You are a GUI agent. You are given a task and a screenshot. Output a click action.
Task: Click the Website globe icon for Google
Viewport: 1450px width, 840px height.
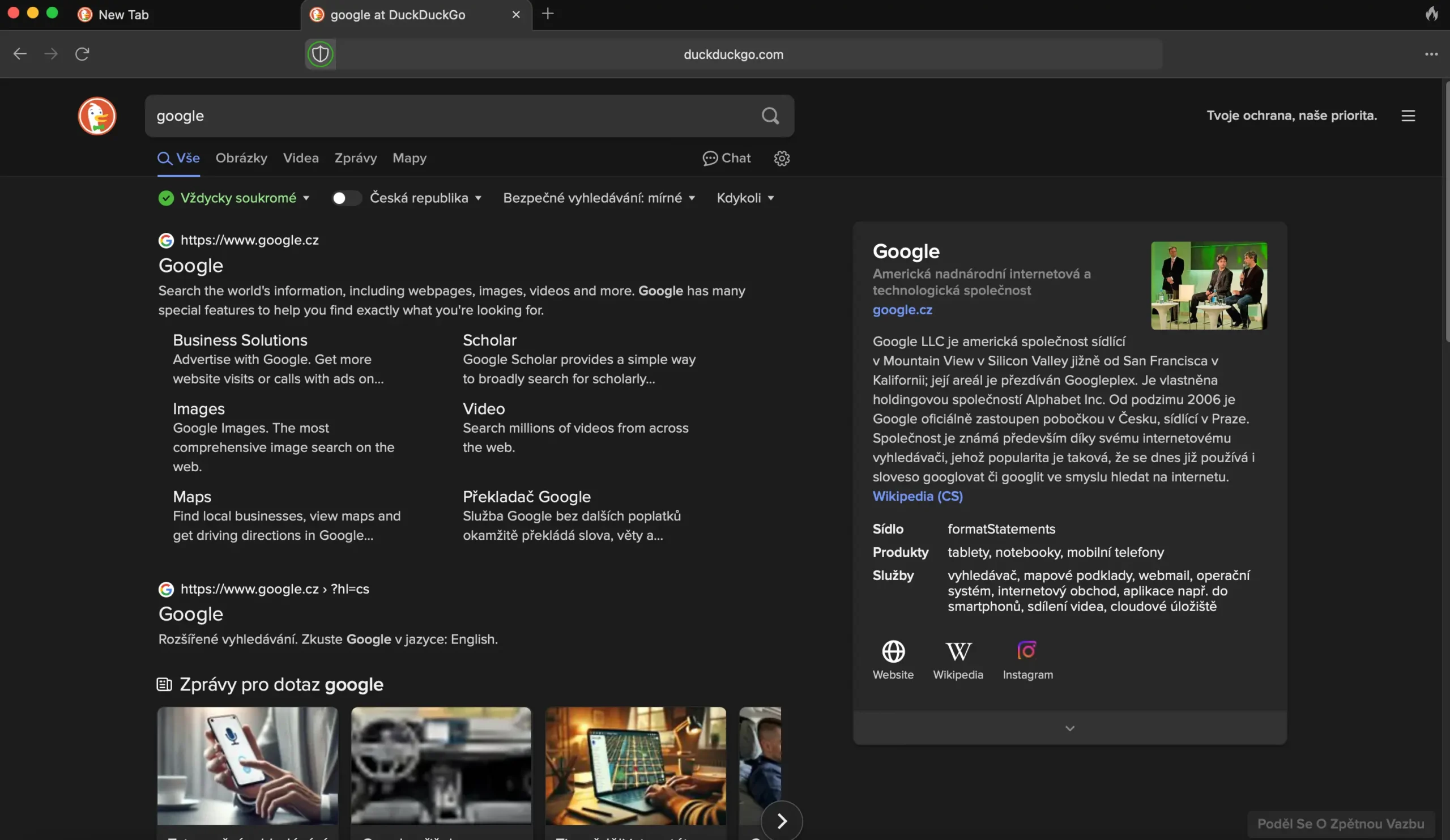tap(893, 652)
